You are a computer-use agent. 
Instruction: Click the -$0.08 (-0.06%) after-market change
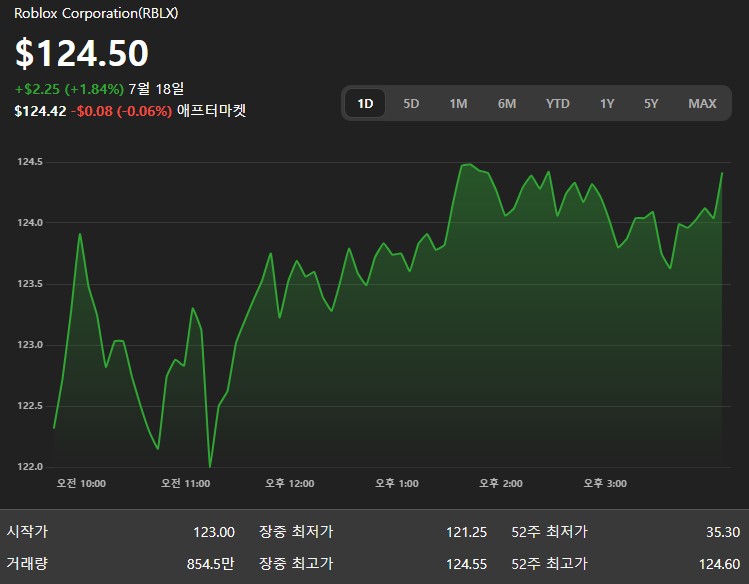point(121,111)
